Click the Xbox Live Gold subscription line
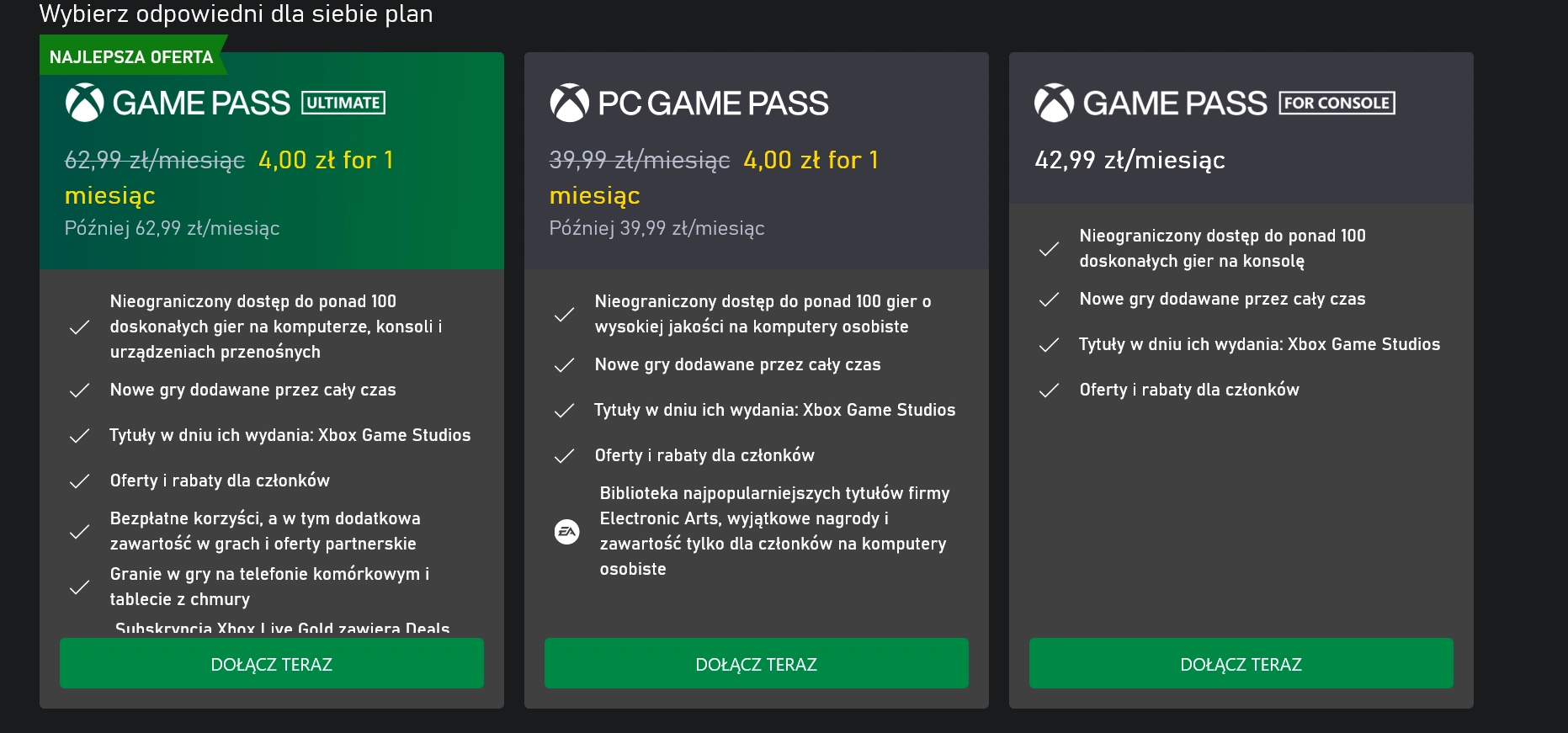1568x733 pixels. pos(282,628)
